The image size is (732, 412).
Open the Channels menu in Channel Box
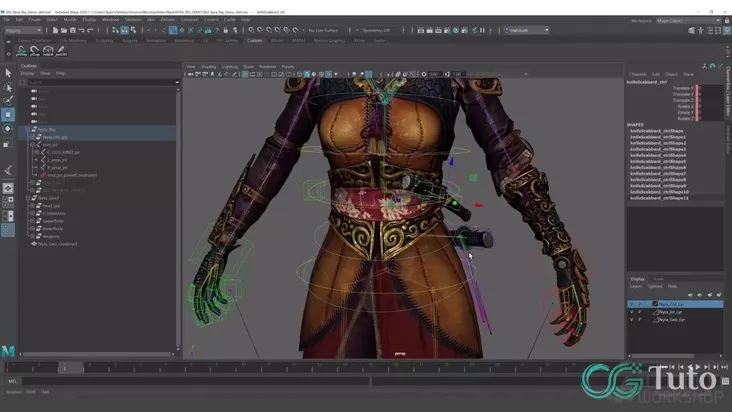pos(638,74)
